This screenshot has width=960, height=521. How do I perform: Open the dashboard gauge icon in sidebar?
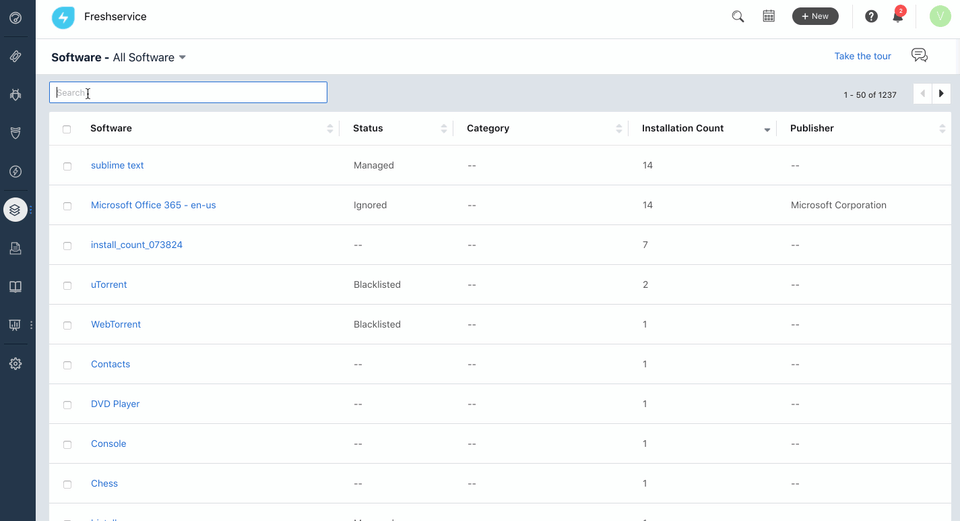(x=15, y=17)
